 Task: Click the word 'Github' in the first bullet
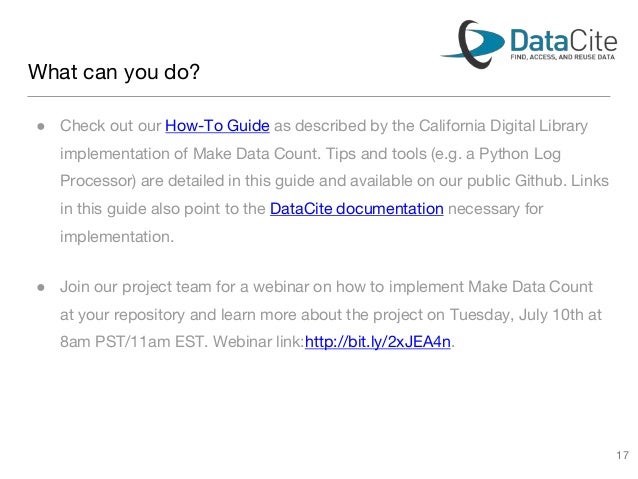pos(540,181)
